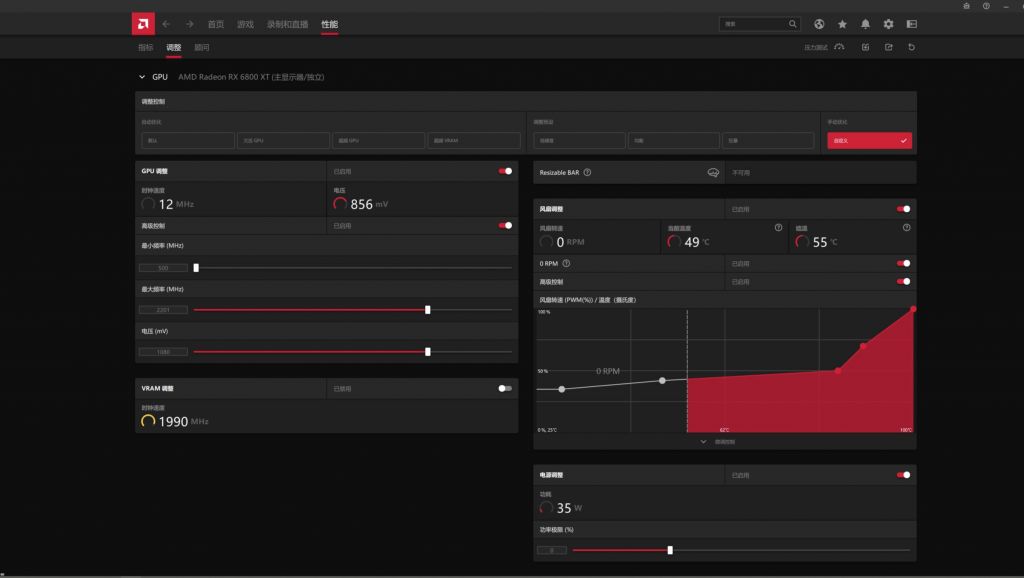Open the 指标 sub-tab
The image size is (1024, 578).
146,47
